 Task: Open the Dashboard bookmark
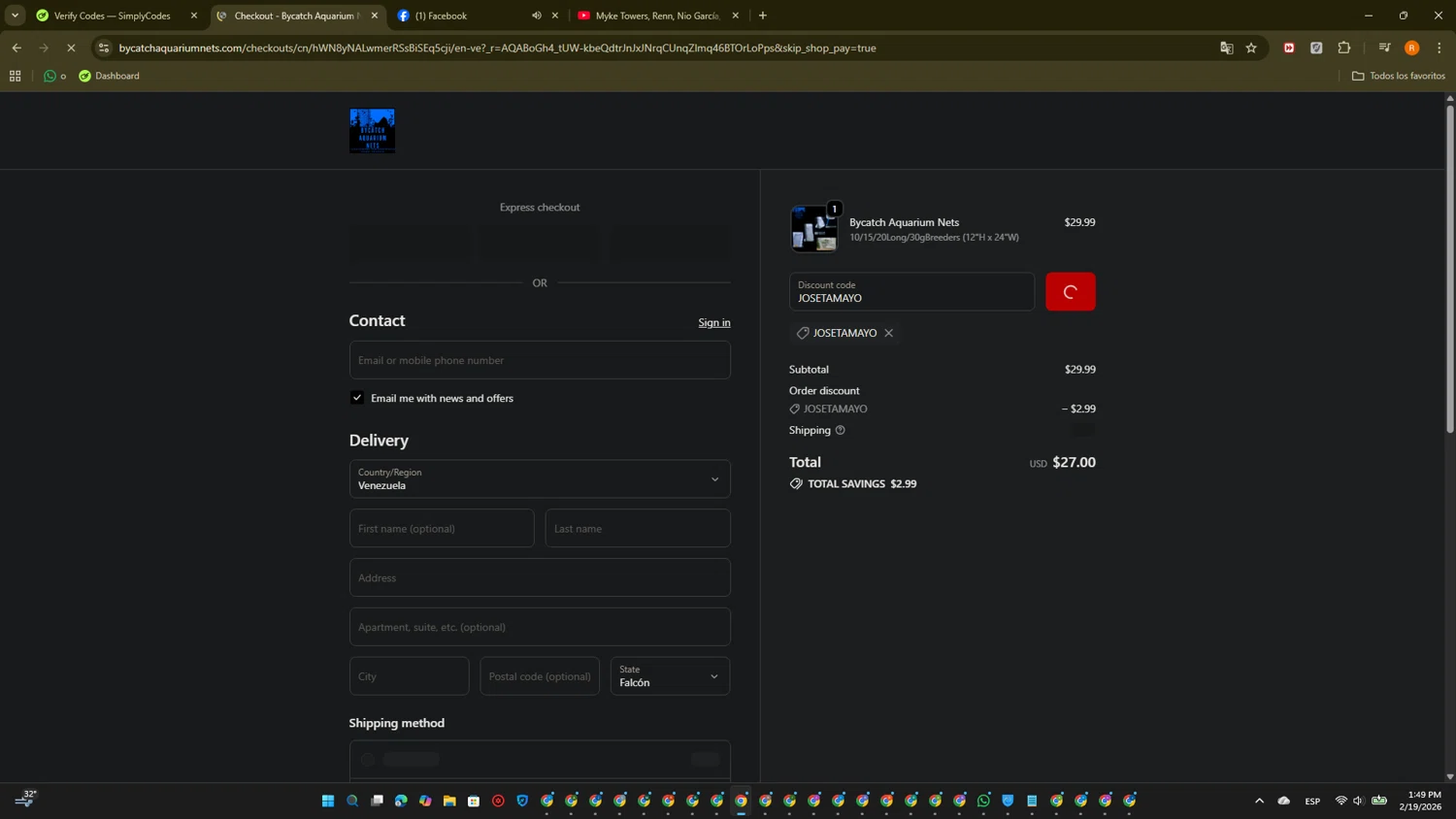109,76
